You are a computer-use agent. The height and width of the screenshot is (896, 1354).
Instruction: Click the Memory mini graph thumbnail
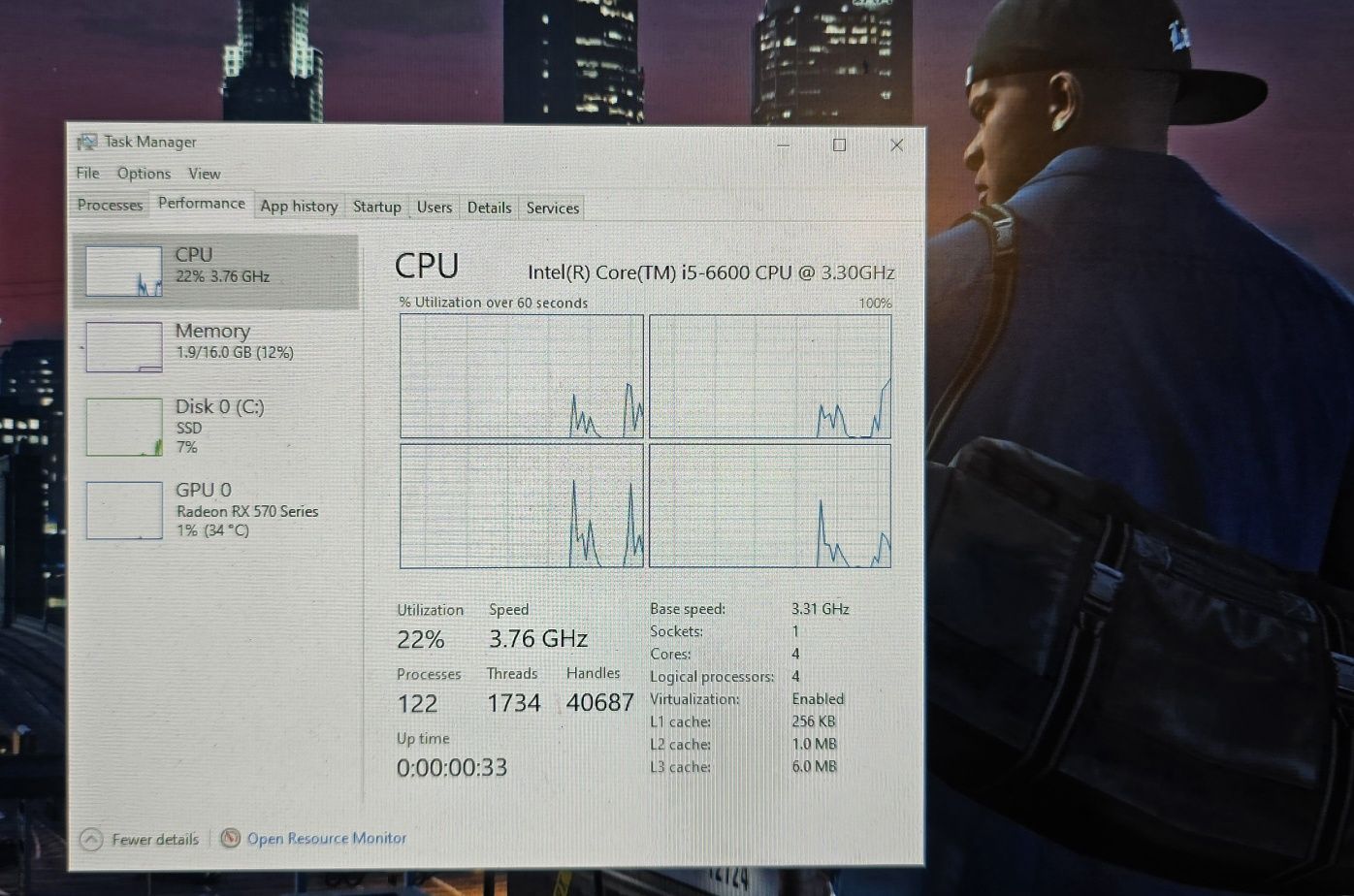(124, 347)
